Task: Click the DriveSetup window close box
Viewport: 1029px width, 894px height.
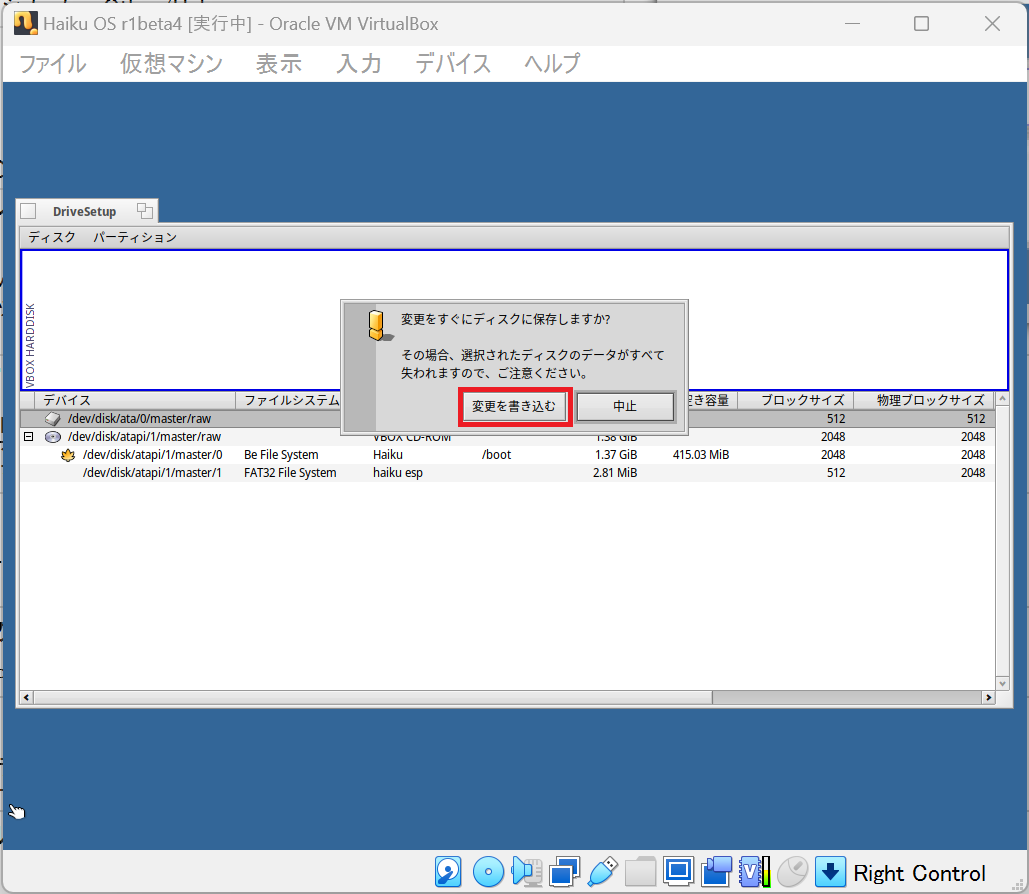Action: 28,211
